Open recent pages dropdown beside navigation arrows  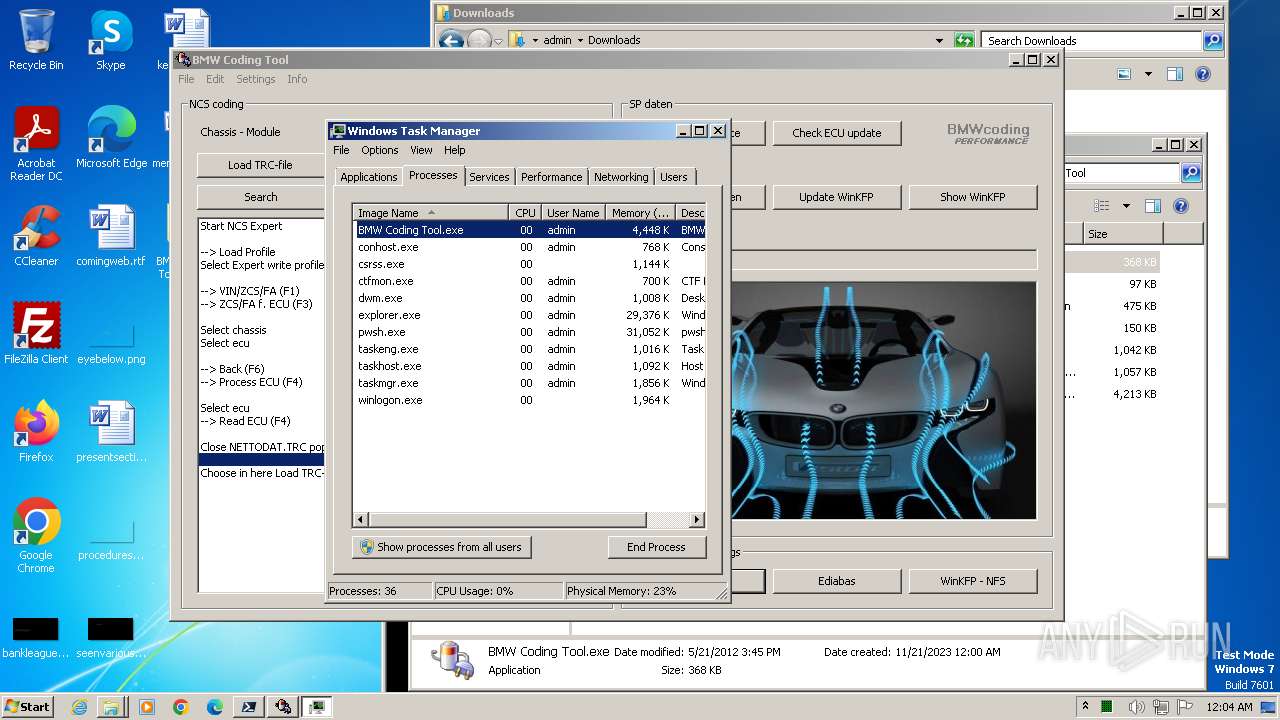pyautogui.click(x=499, y=40)
